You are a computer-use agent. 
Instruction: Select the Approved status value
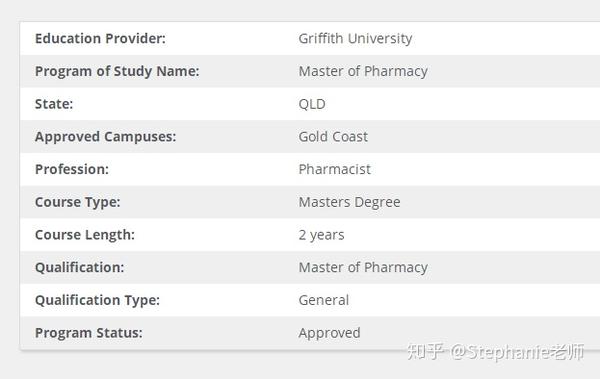click(329, 333)
